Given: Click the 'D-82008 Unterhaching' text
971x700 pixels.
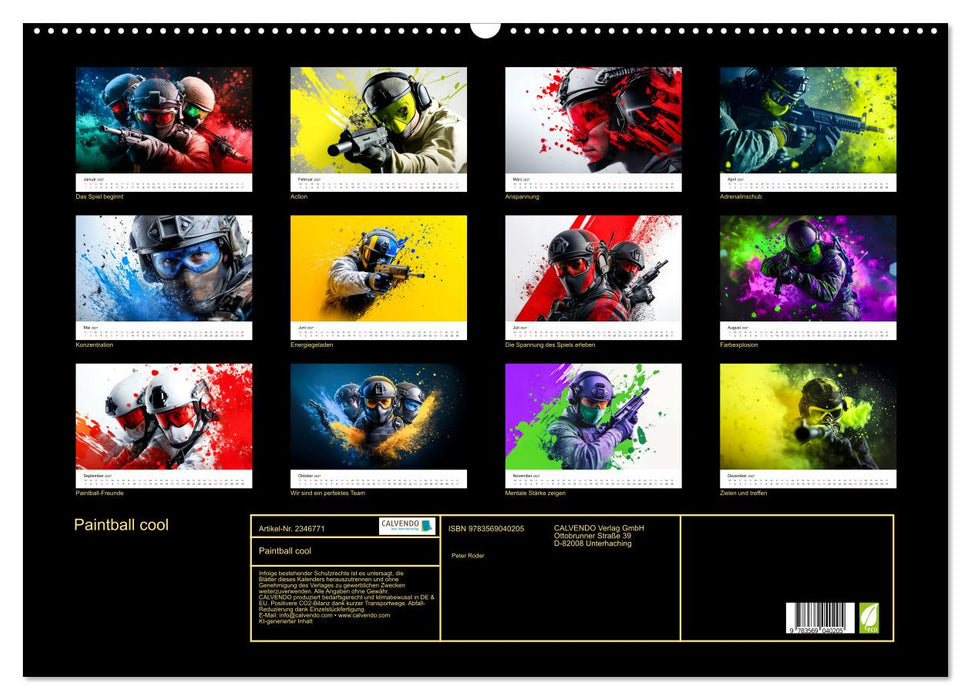Looking at the screenshot, I should [x=593, y=543].
